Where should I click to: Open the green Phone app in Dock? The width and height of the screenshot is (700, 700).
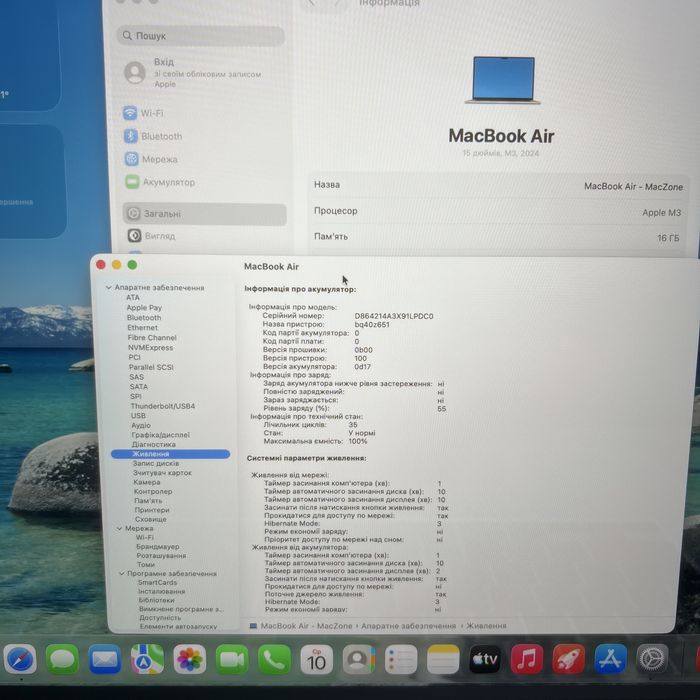coord(274,659)
